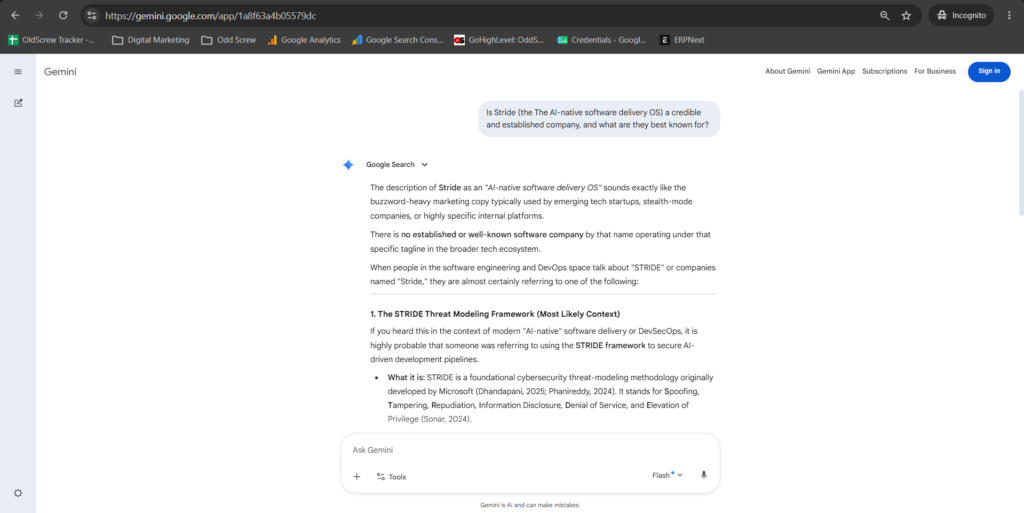Open Odd Screw bookmark folder

point(229,40)
